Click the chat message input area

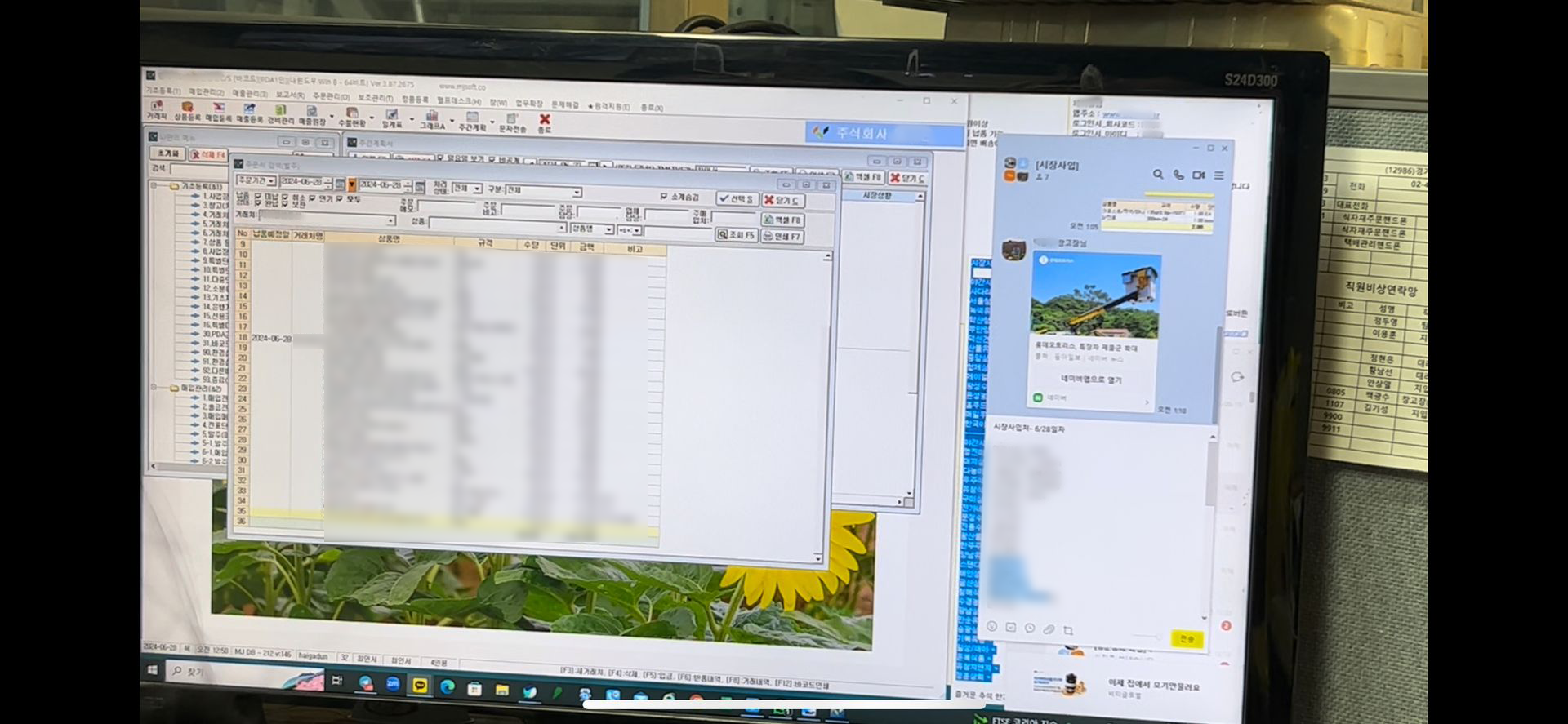[1098, 522]
